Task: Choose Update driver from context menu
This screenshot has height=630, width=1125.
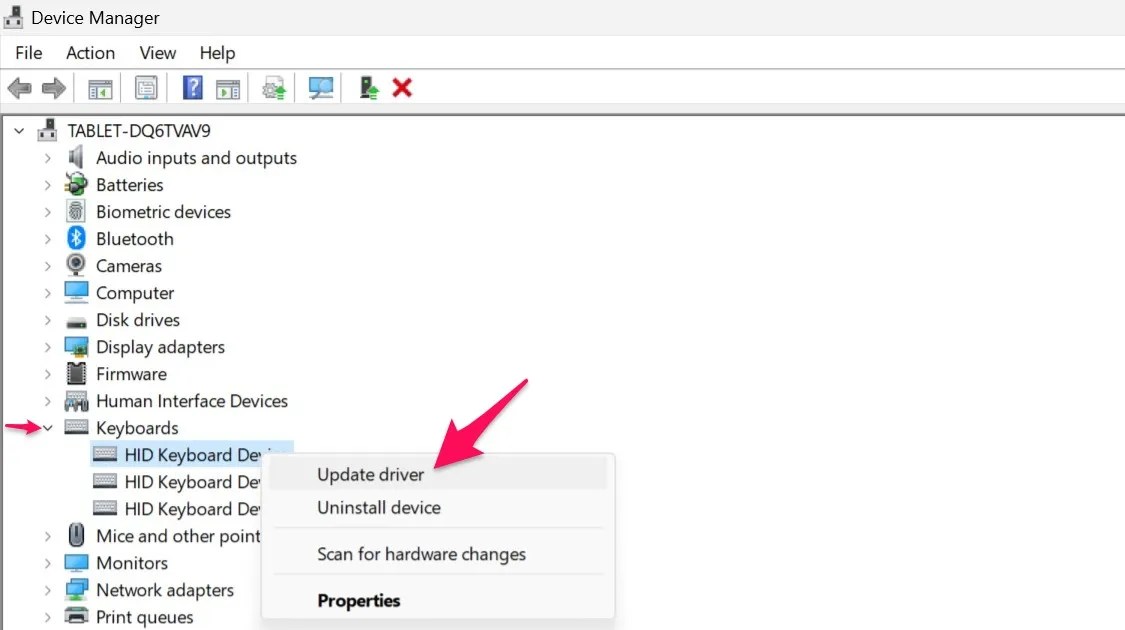Action: pos(371,474)
